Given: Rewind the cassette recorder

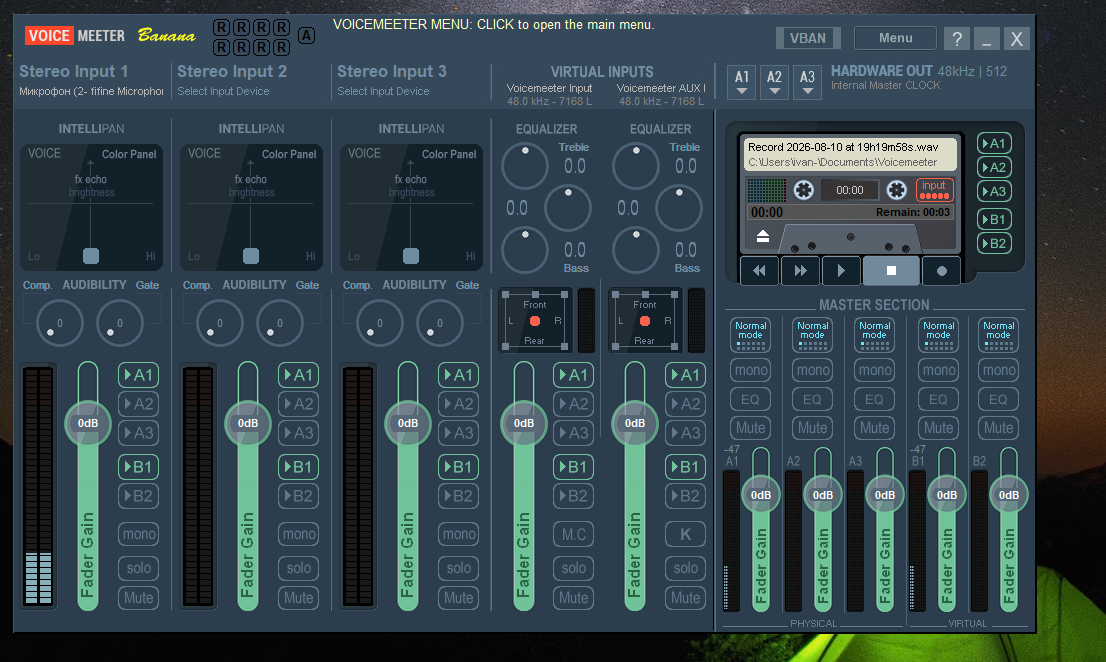Looking at the screenshot, I should pyautogui.click(x=759, y=271).
